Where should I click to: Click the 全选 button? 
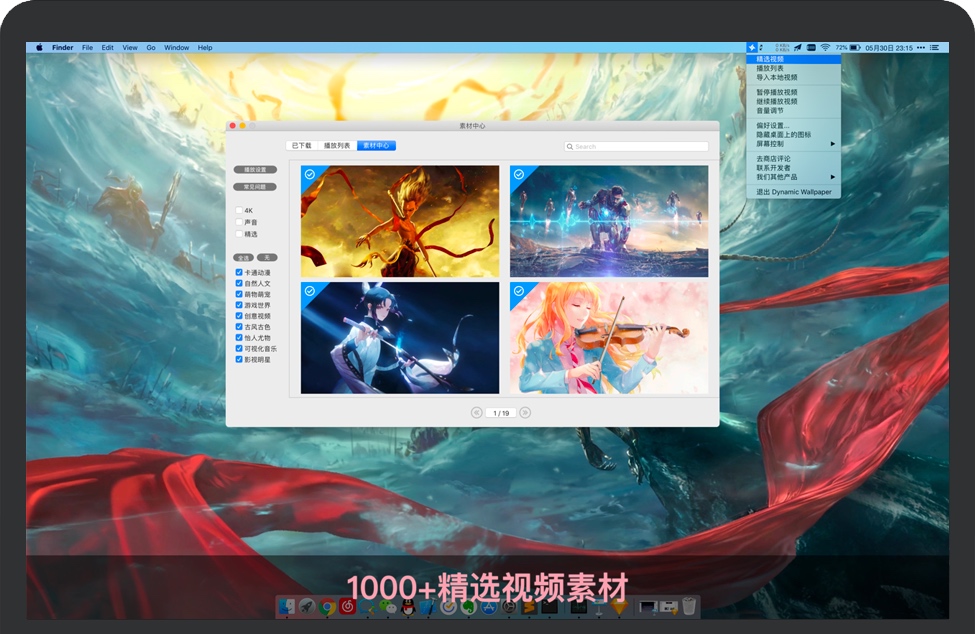coord(241,257)
